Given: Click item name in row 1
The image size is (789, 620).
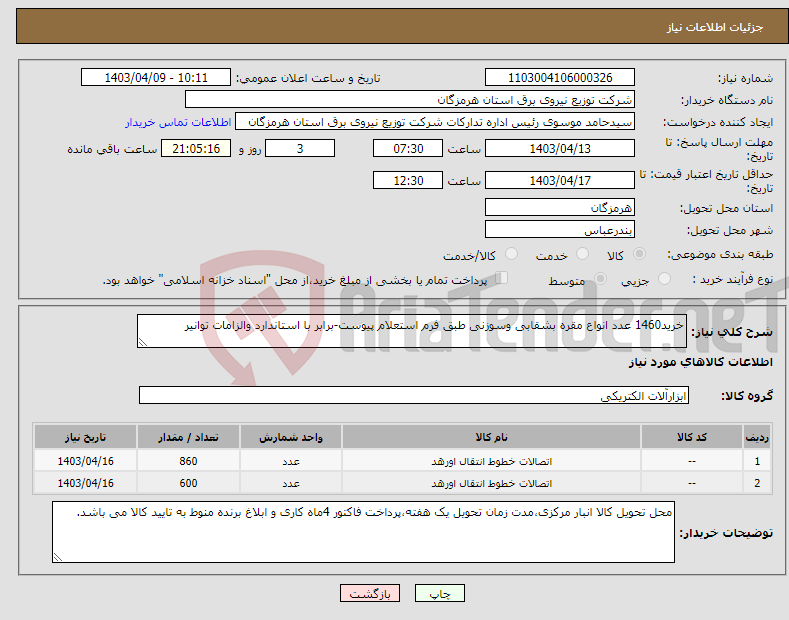Looking at the screenshot, I should (x=492, y=461).
